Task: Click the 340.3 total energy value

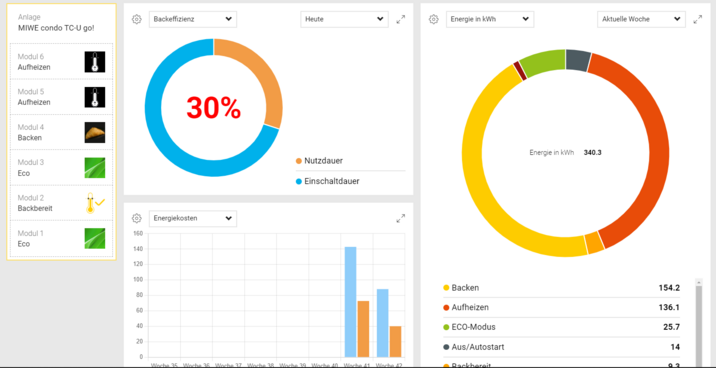Action: [x=592, y=152]
